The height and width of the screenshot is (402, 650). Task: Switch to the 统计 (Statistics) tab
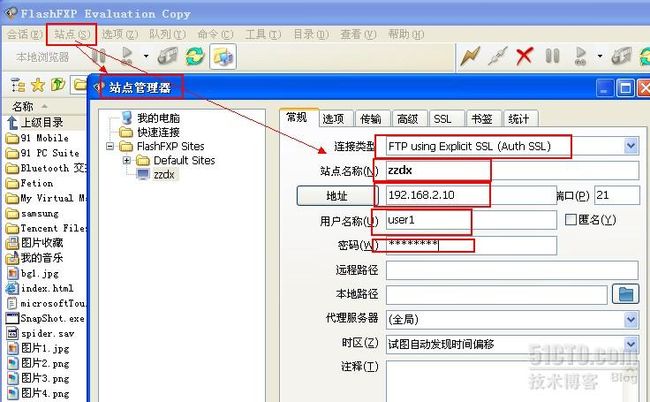coord(519,119)
